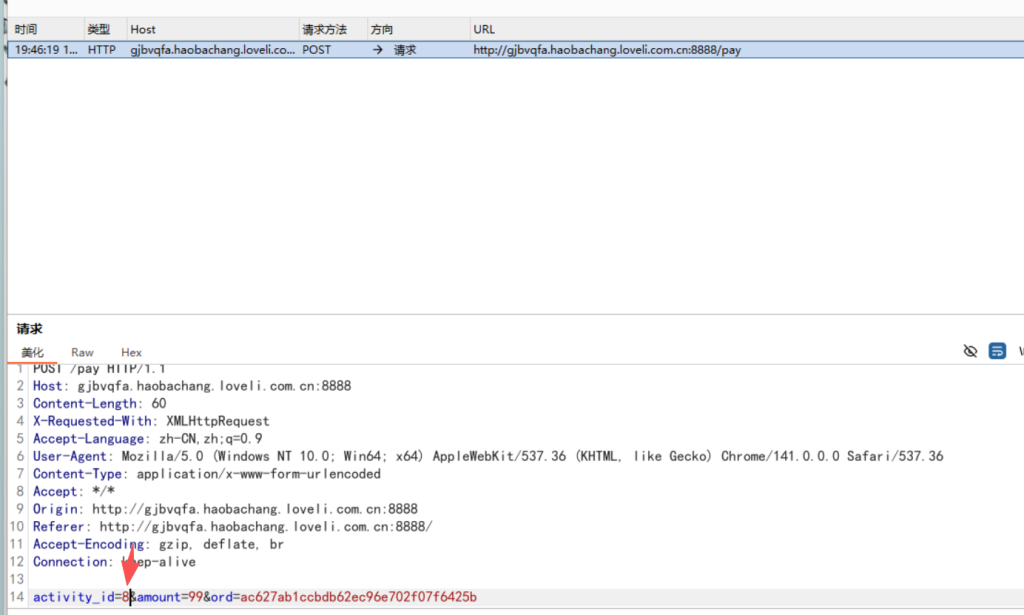
Task: Toggle the hide non-printable characters eye icon
Action: [969, 351]
